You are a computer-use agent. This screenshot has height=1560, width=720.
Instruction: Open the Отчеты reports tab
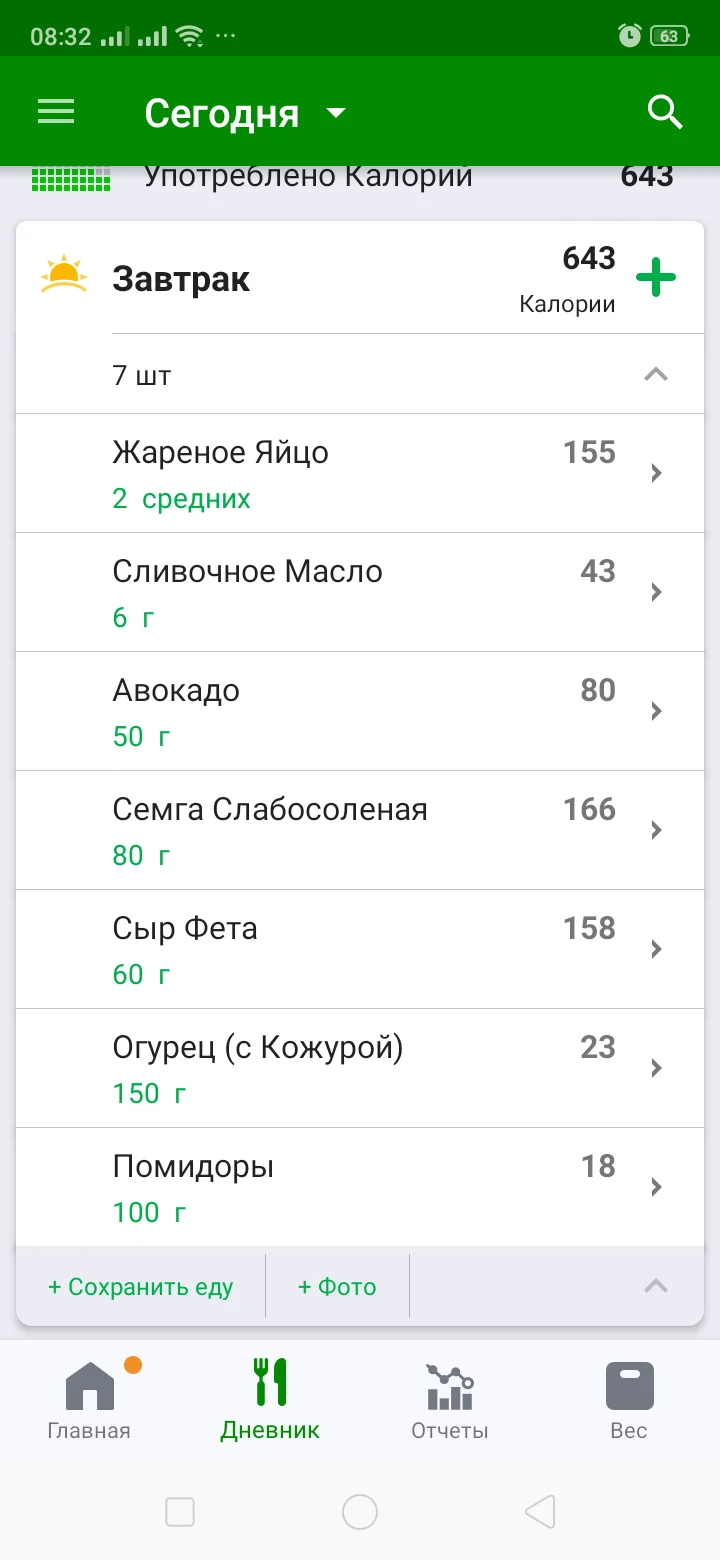tap(450, 1400)
